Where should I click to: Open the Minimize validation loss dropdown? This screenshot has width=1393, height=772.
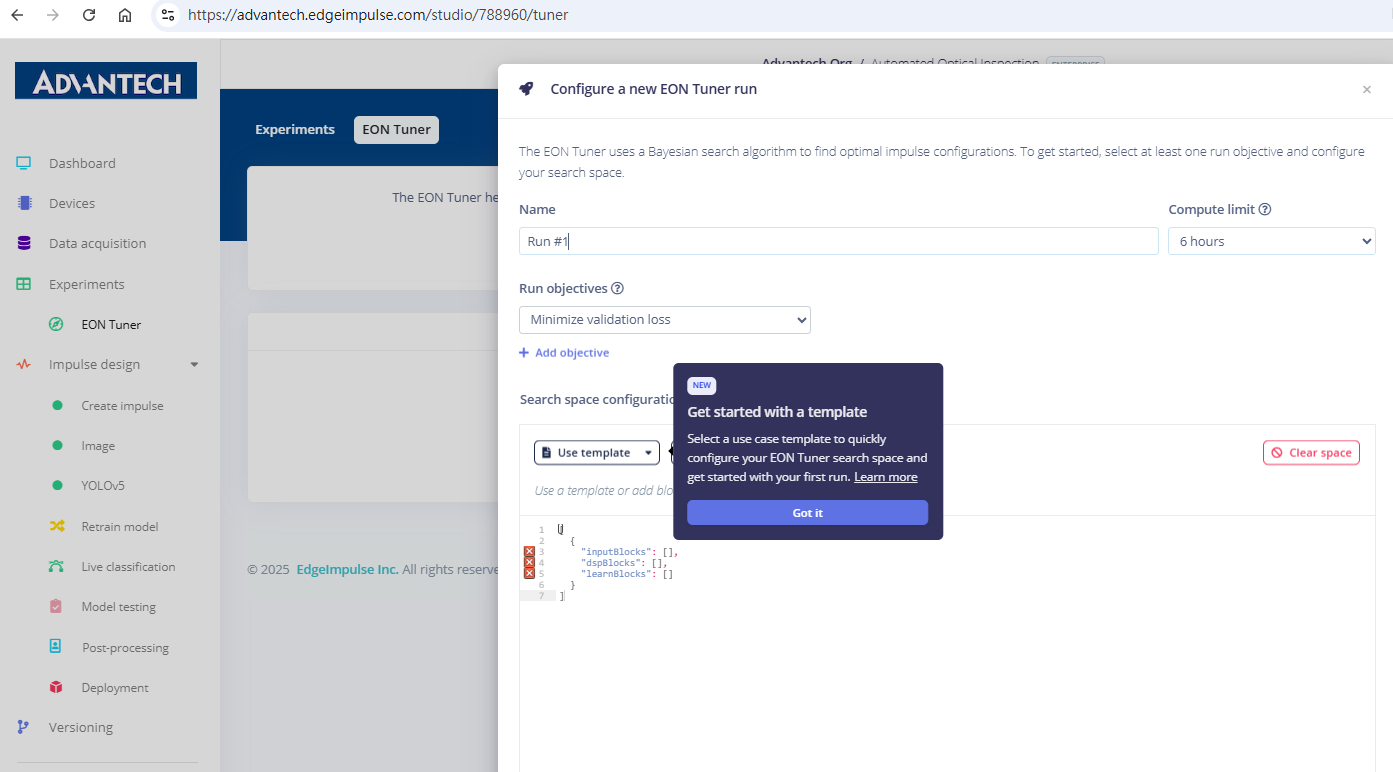point(665,320)
